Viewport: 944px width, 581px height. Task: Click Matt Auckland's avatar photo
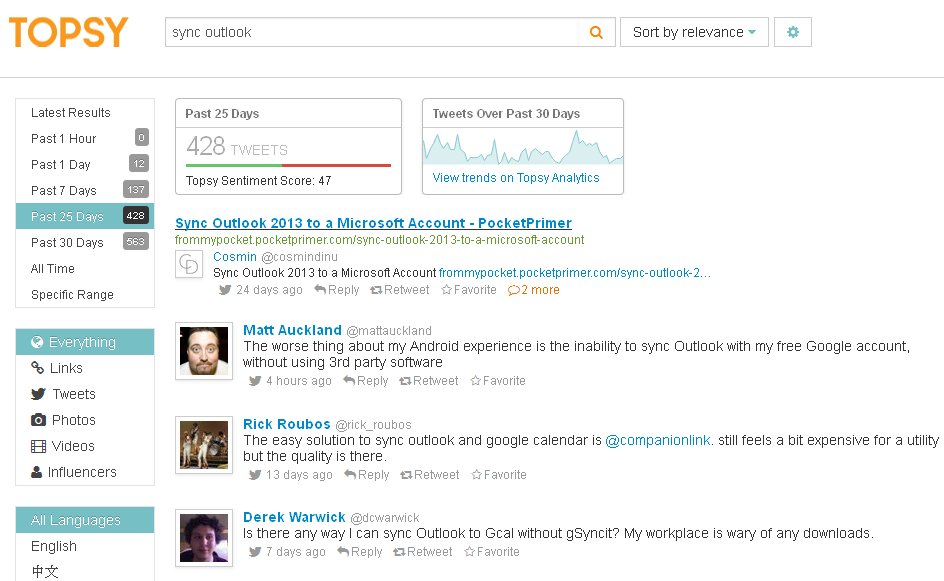[204, 351]
